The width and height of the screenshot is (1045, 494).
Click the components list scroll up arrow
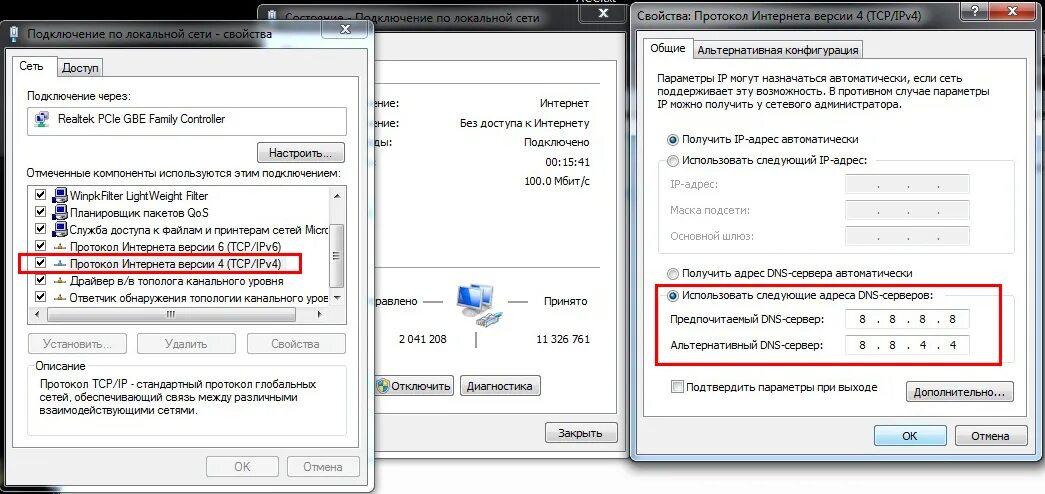click(337, 195)
